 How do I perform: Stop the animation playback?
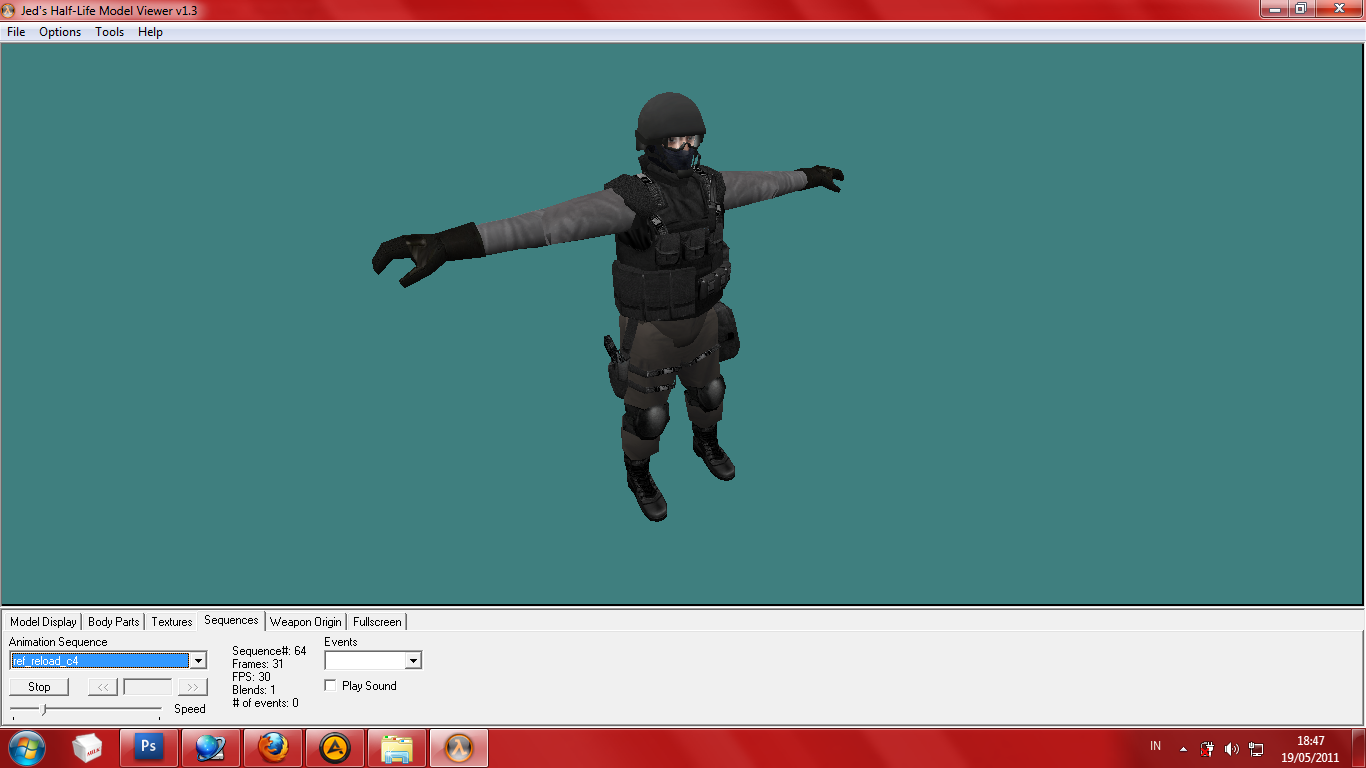click(39, 687)
